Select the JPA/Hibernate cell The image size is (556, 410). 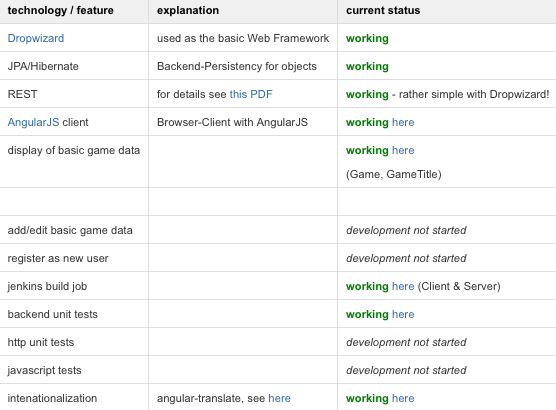pos(74,66)
